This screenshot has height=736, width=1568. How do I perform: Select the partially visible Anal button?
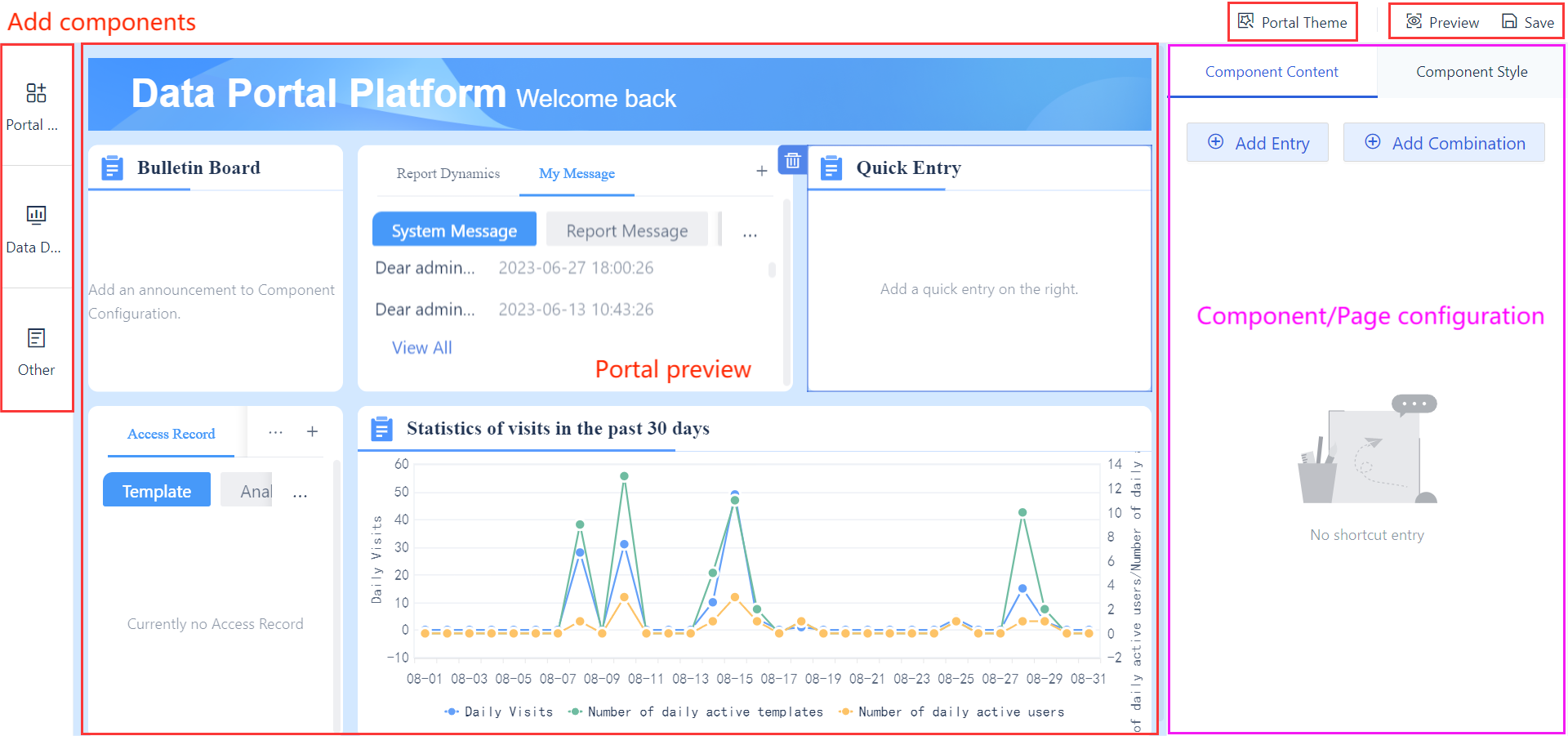pyautogui.click(x=247, y=490)
